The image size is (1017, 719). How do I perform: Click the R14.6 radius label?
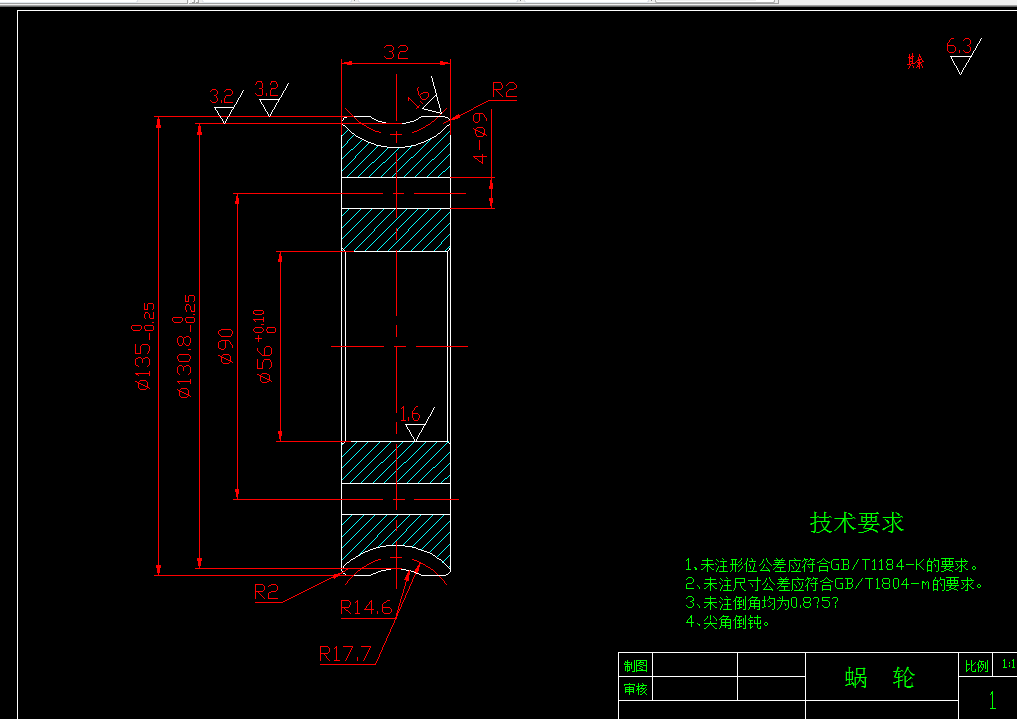coord(366,607)
